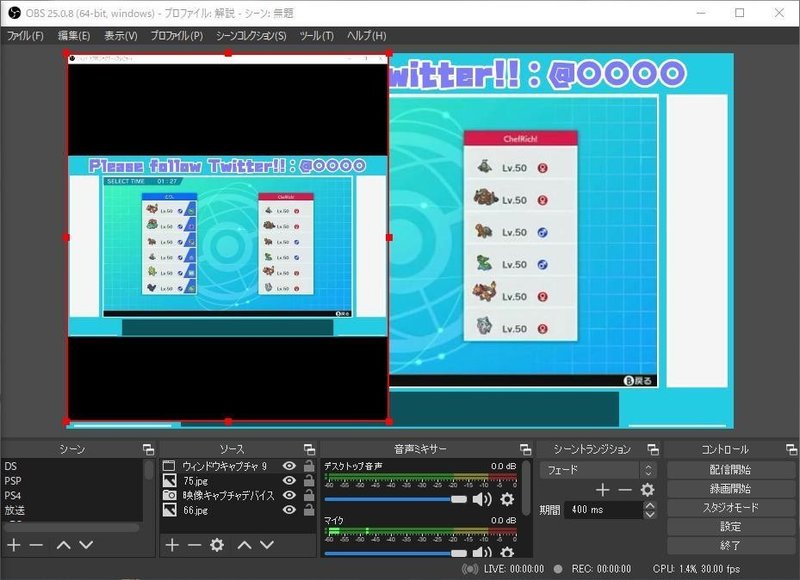This screenshot has height=580, width=800.
Task: Open source properties with the gear icon
Action: click(x=217, y=545)
